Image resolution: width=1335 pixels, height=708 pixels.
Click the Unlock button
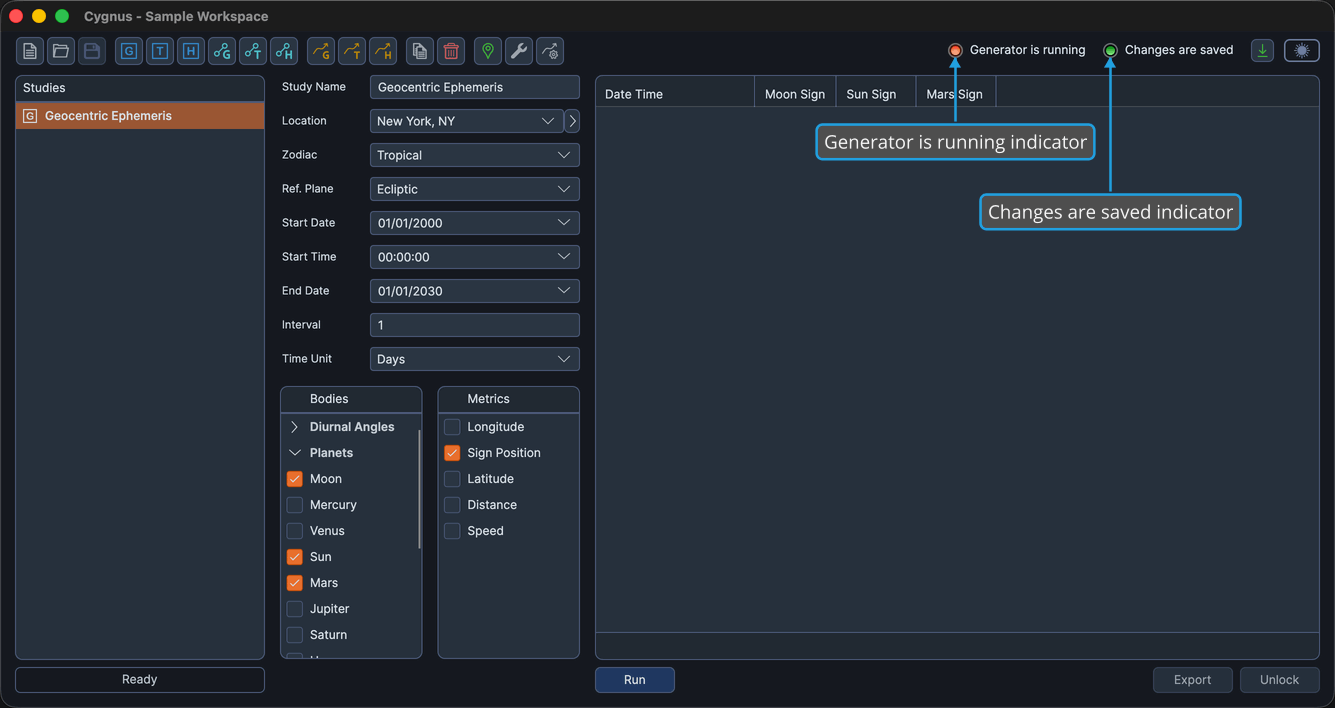click(x=1279, y=680)
